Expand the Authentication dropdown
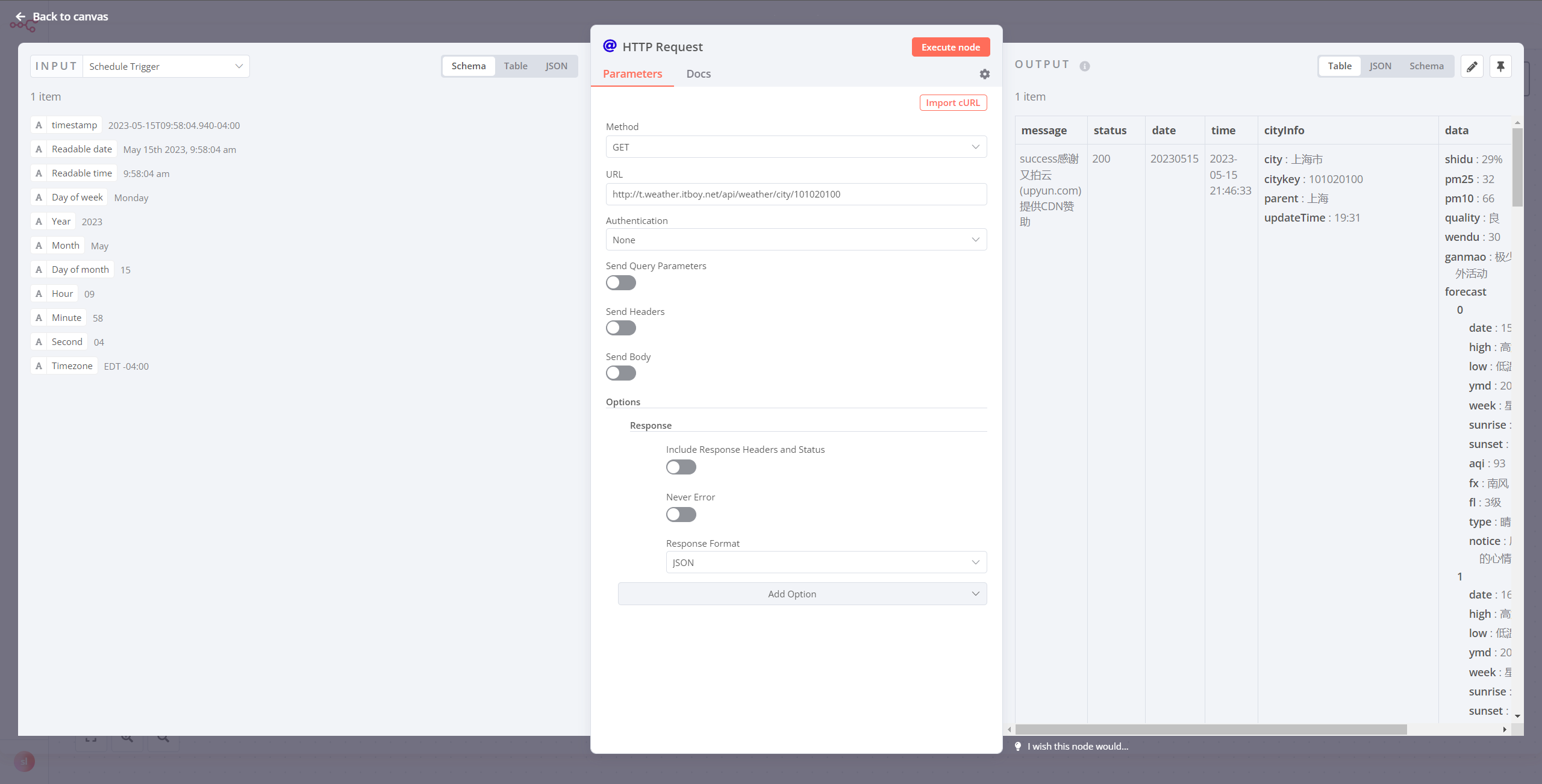The height and width of the screenshot is (784, 1542). coord(796,240)
